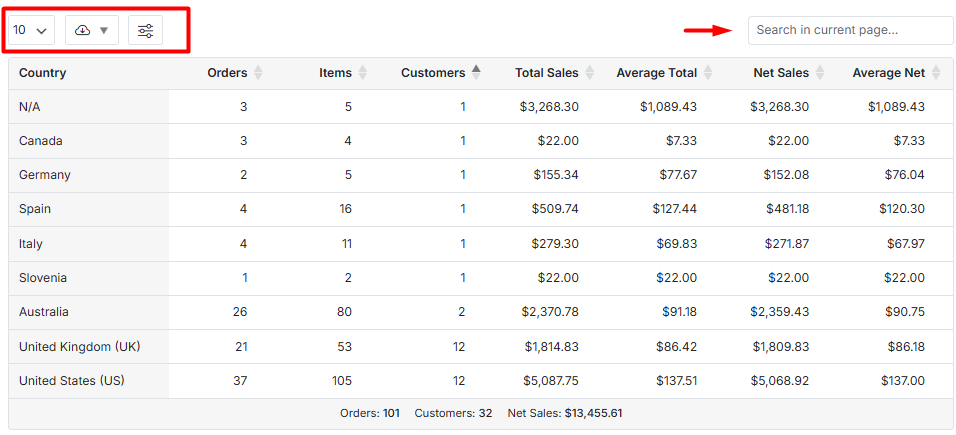Image resolution: width=956 pixels, height=435 pixels.
Task: Sort table by Total Sales arrows
Action: click(x=590, y=73)
